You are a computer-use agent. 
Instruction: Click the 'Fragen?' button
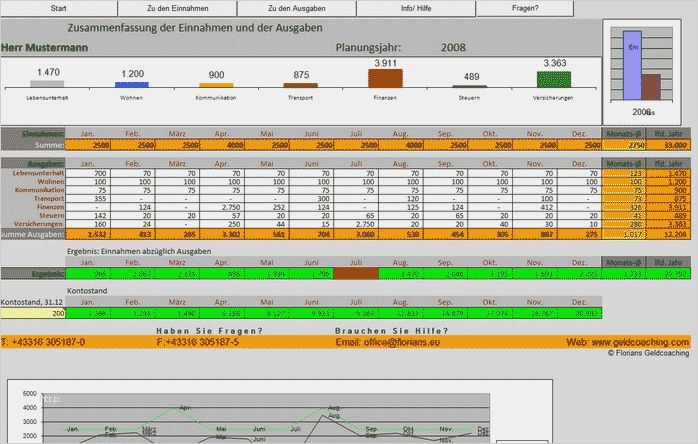525,8
